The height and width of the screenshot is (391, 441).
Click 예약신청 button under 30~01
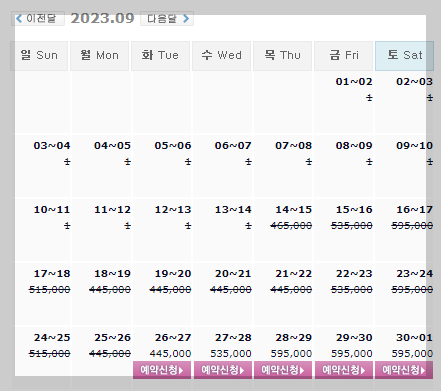pos(404,370)
